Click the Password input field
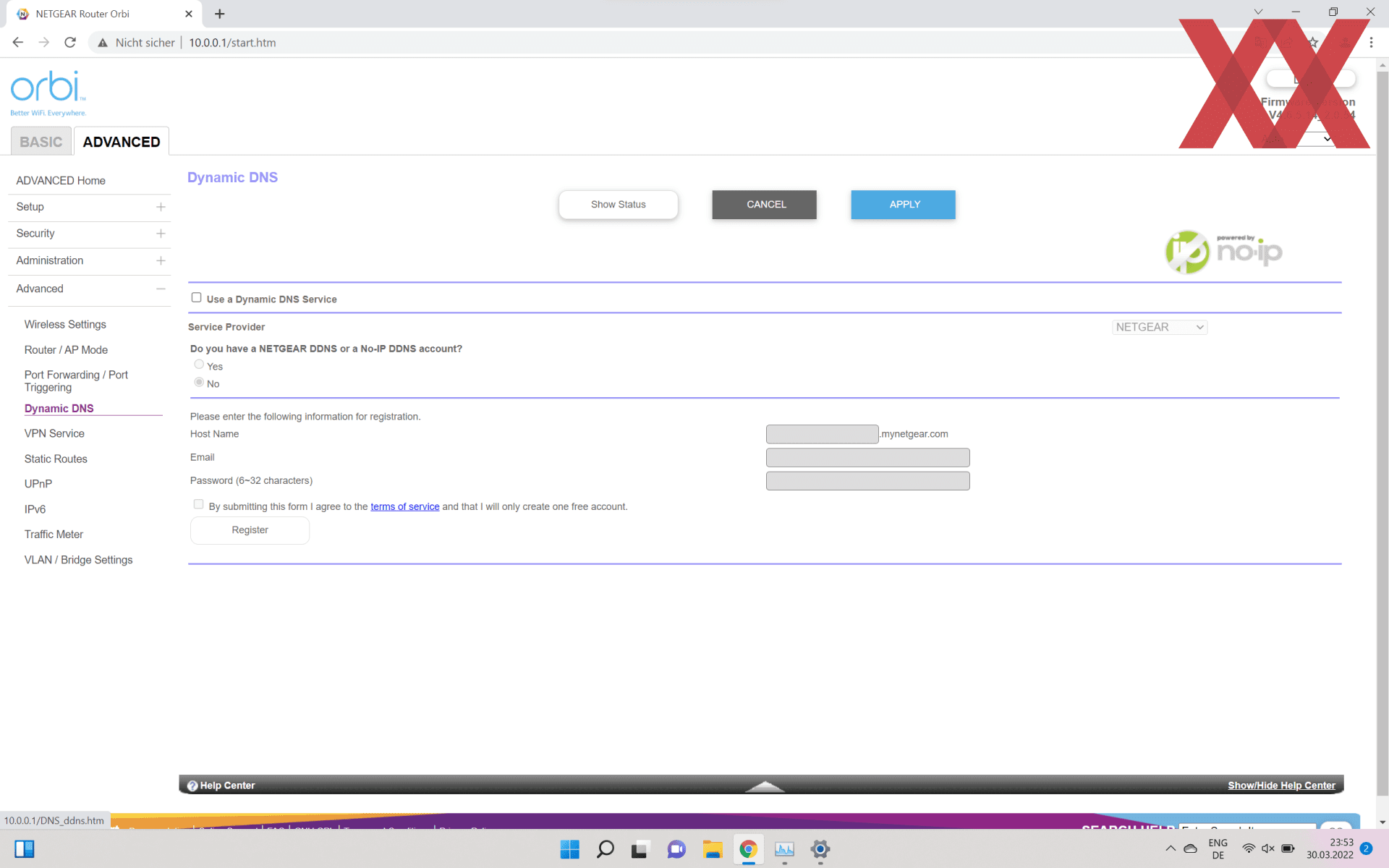 coord(868,480)
